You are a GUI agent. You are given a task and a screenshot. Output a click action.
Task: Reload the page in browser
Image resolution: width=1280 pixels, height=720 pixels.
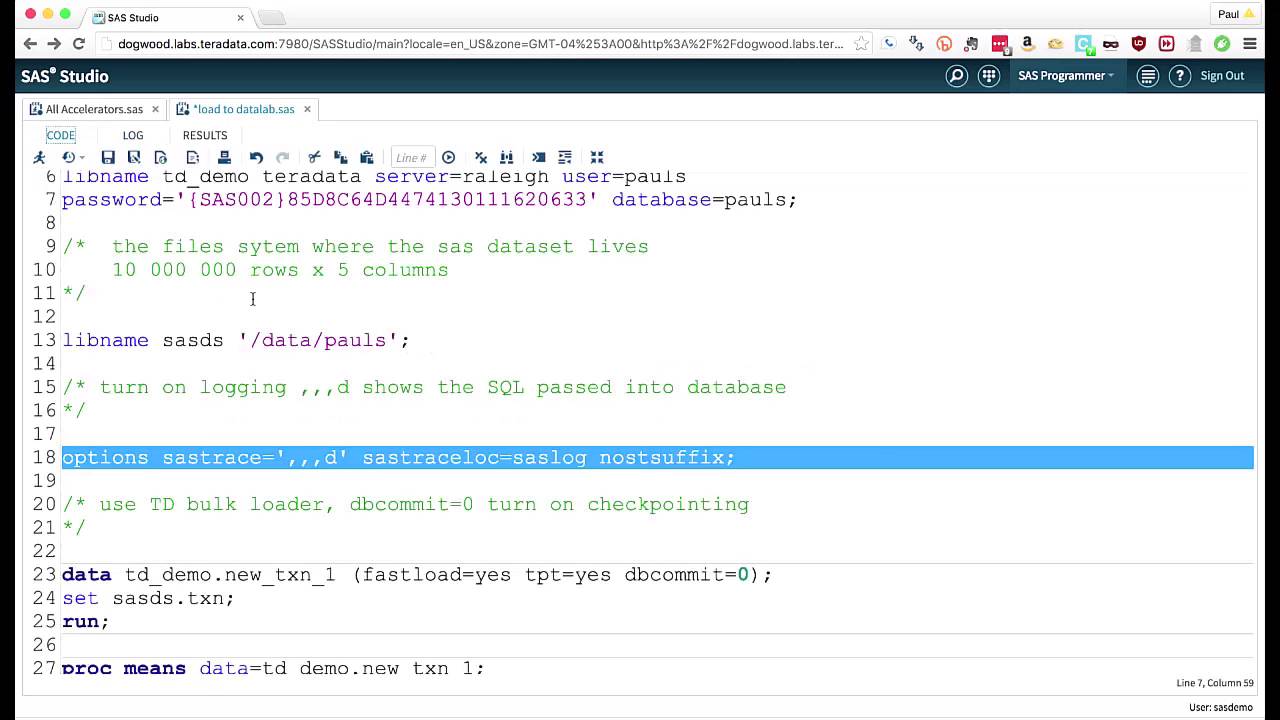[x=79, y=44]
